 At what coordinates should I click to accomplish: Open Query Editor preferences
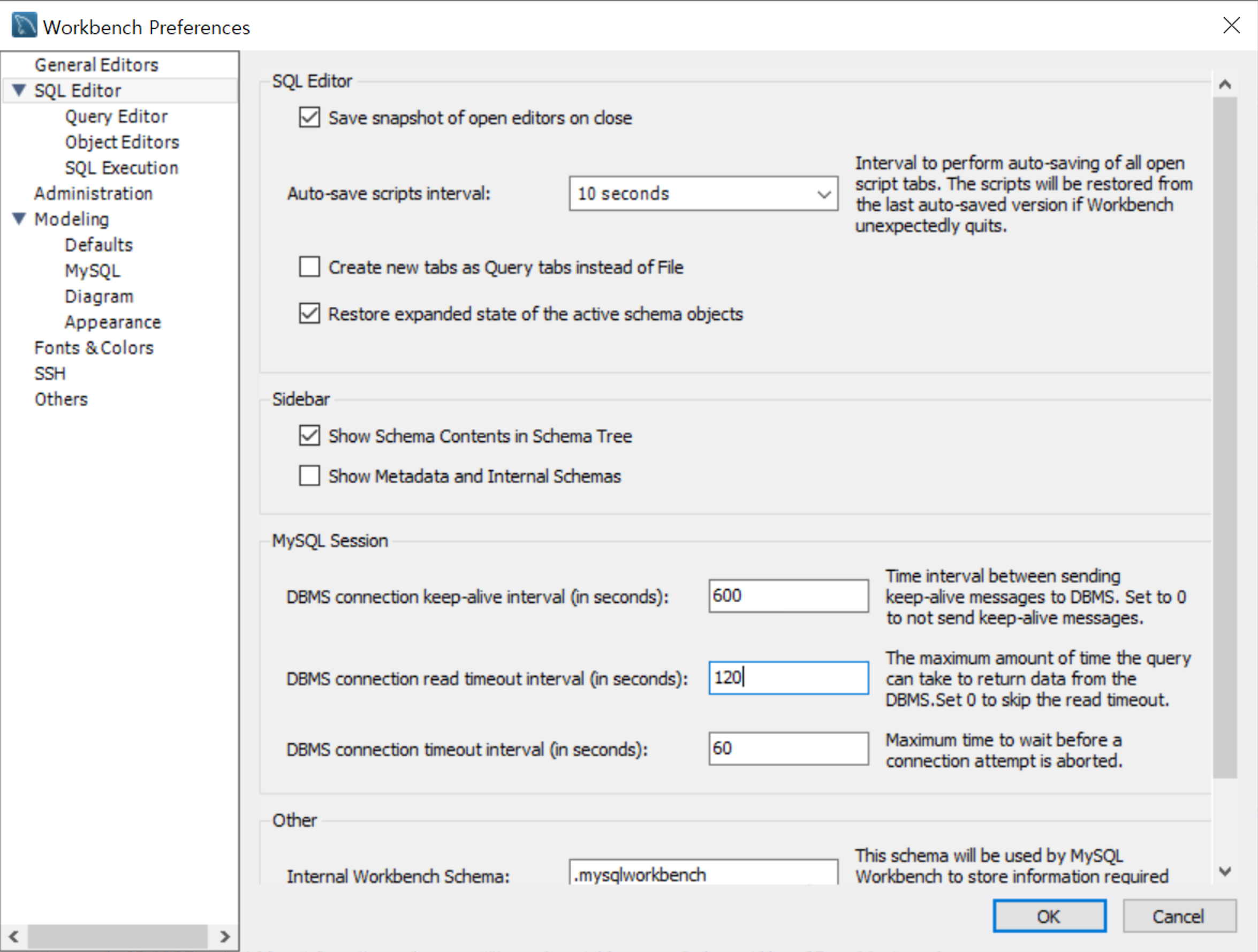click(116, 116)
